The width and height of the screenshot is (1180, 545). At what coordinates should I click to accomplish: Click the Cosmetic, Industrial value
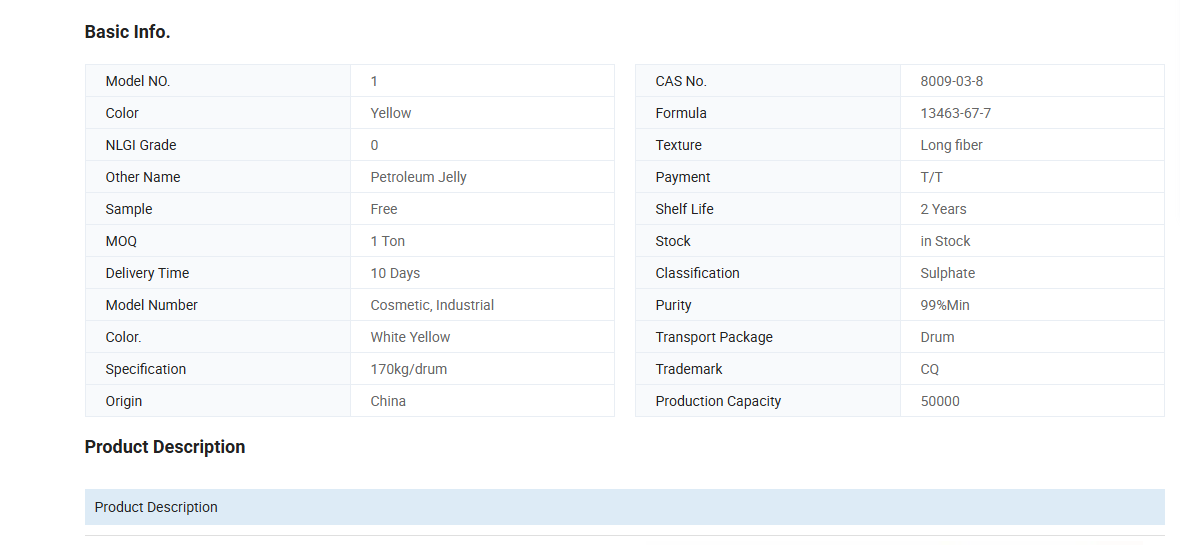[x=432, y=305]
